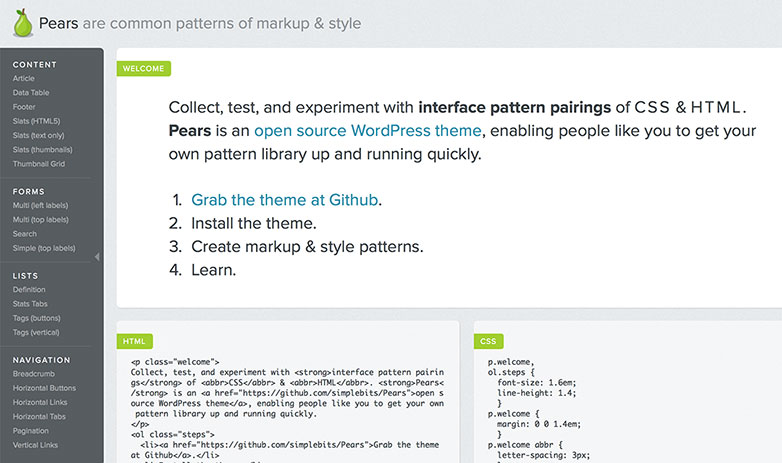Open Simple (top labels) form pattern
The height and width of the screenshot is (463, 782).
pyautogui.click(x=44, y=248)
